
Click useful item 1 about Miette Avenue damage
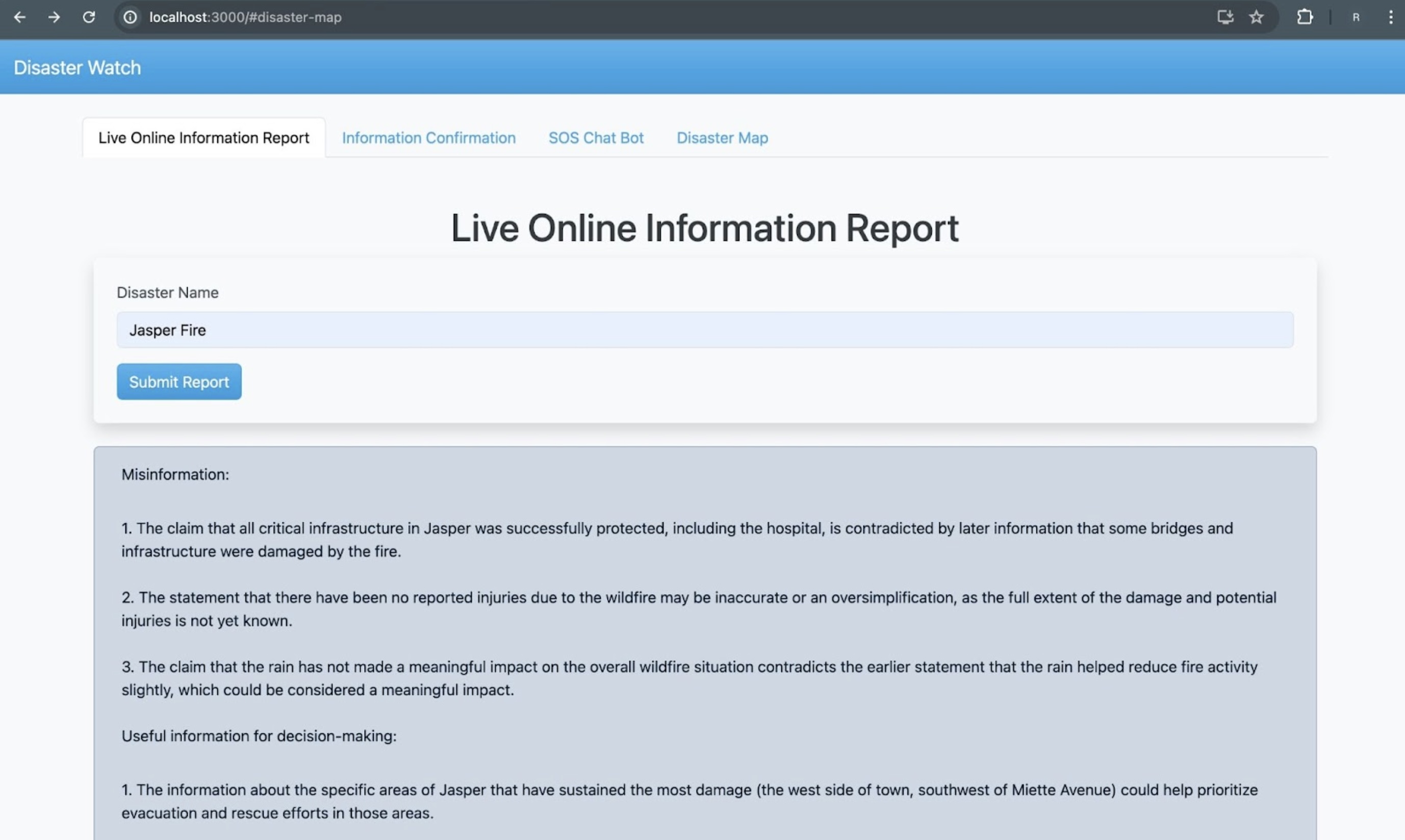(689, 802)
